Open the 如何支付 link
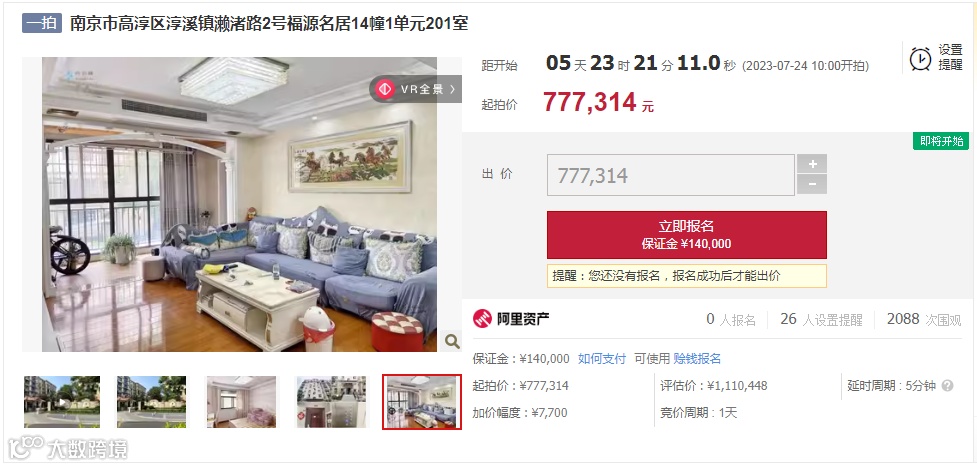 [x=602, y=359]
